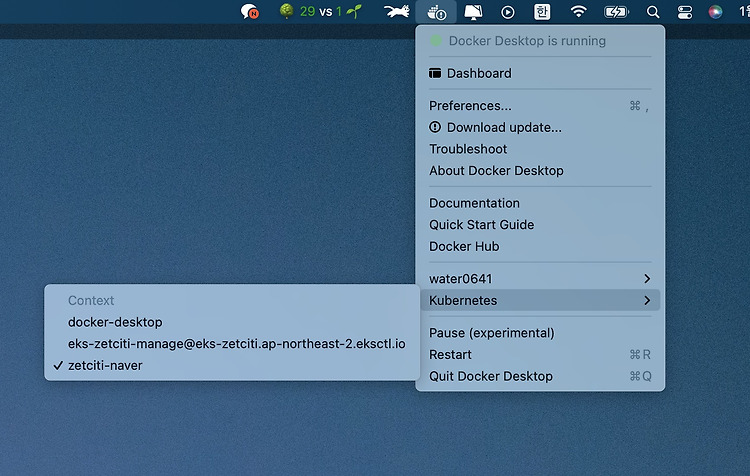Choose Pause (experimental)
750x476 pixels.
pyautogui.click(x=540, y=333)
